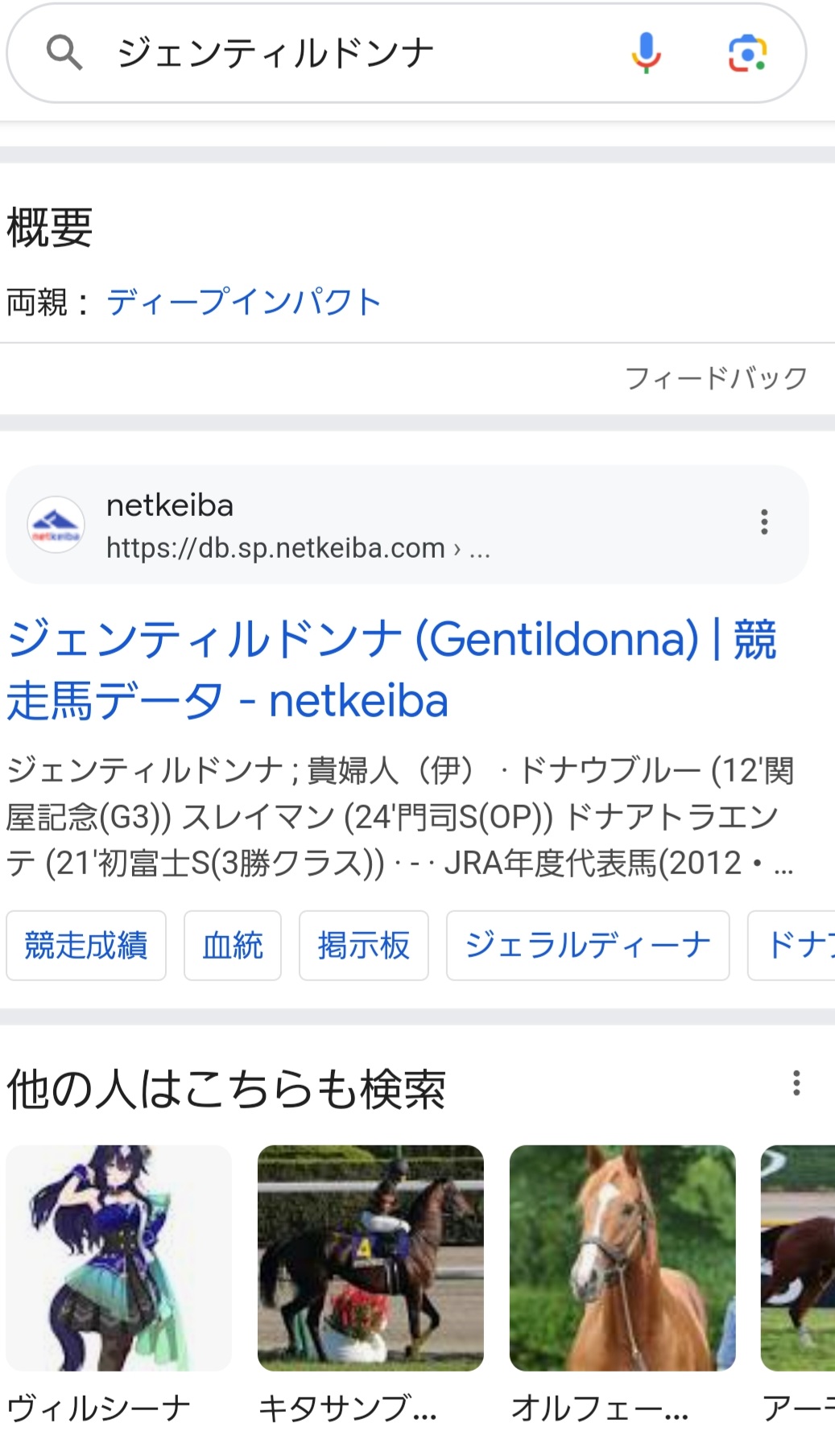
Task: Open the キタサンブ… racehorse thumbnail
Action: click(x=370, y=1258)
